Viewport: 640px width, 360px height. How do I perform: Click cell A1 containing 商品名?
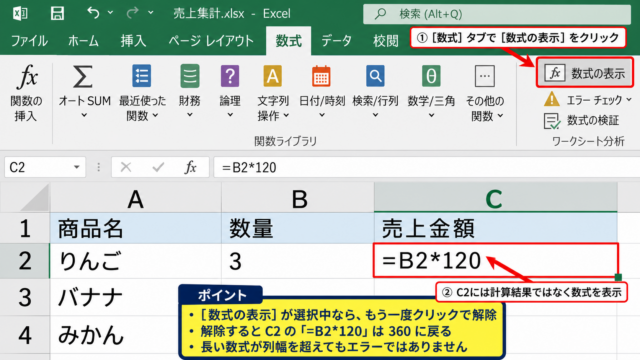136,228
